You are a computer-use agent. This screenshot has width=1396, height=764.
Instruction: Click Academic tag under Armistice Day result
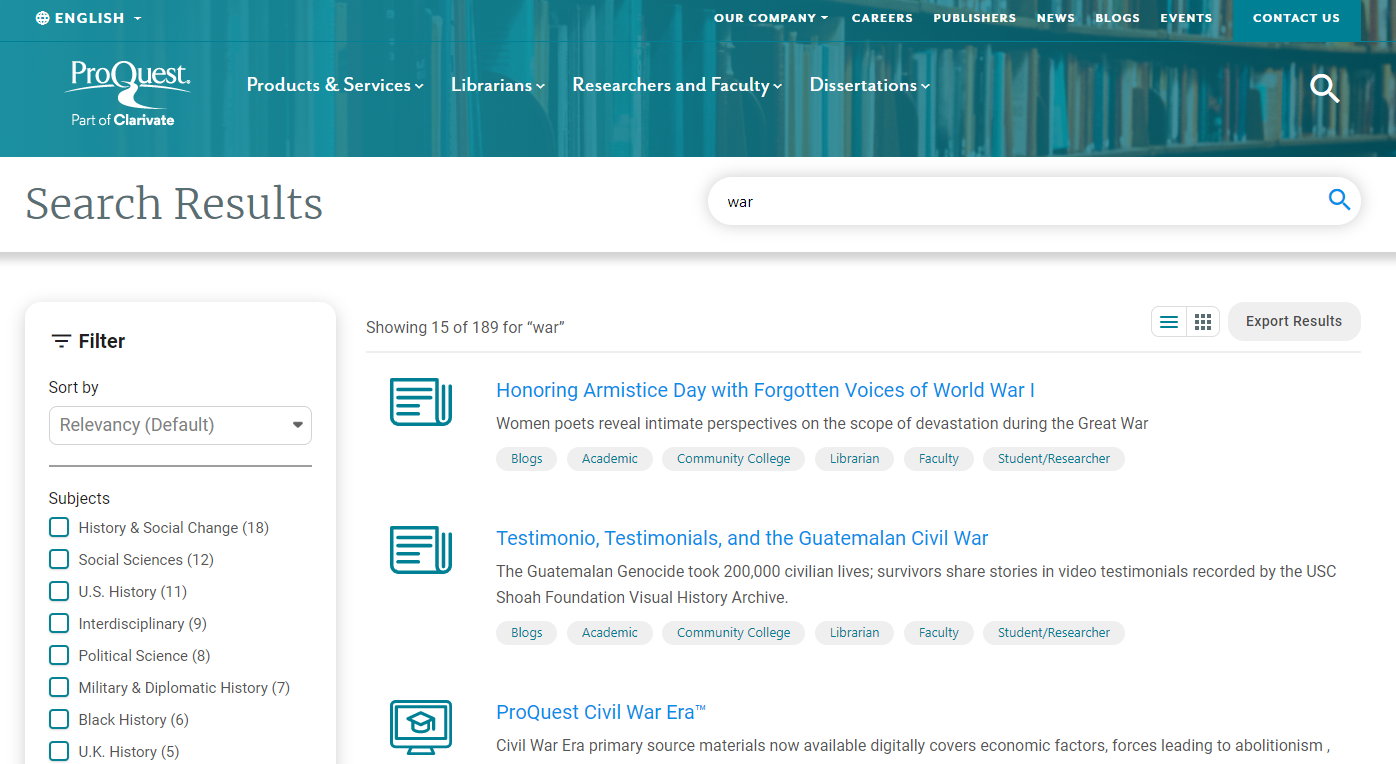[x=610, y=459]
